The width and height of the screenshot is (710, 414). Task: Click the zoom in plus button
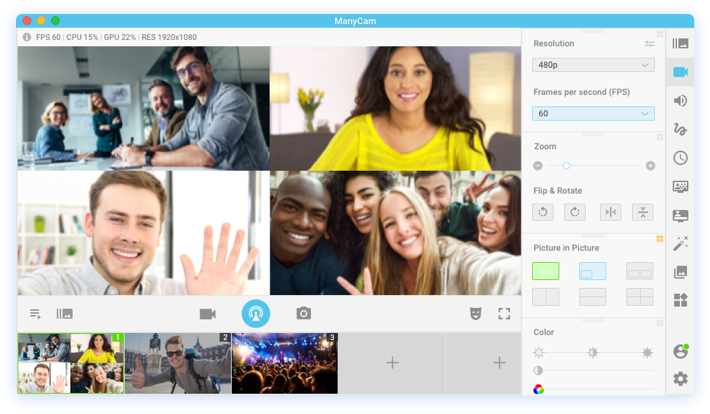[650, 165]
